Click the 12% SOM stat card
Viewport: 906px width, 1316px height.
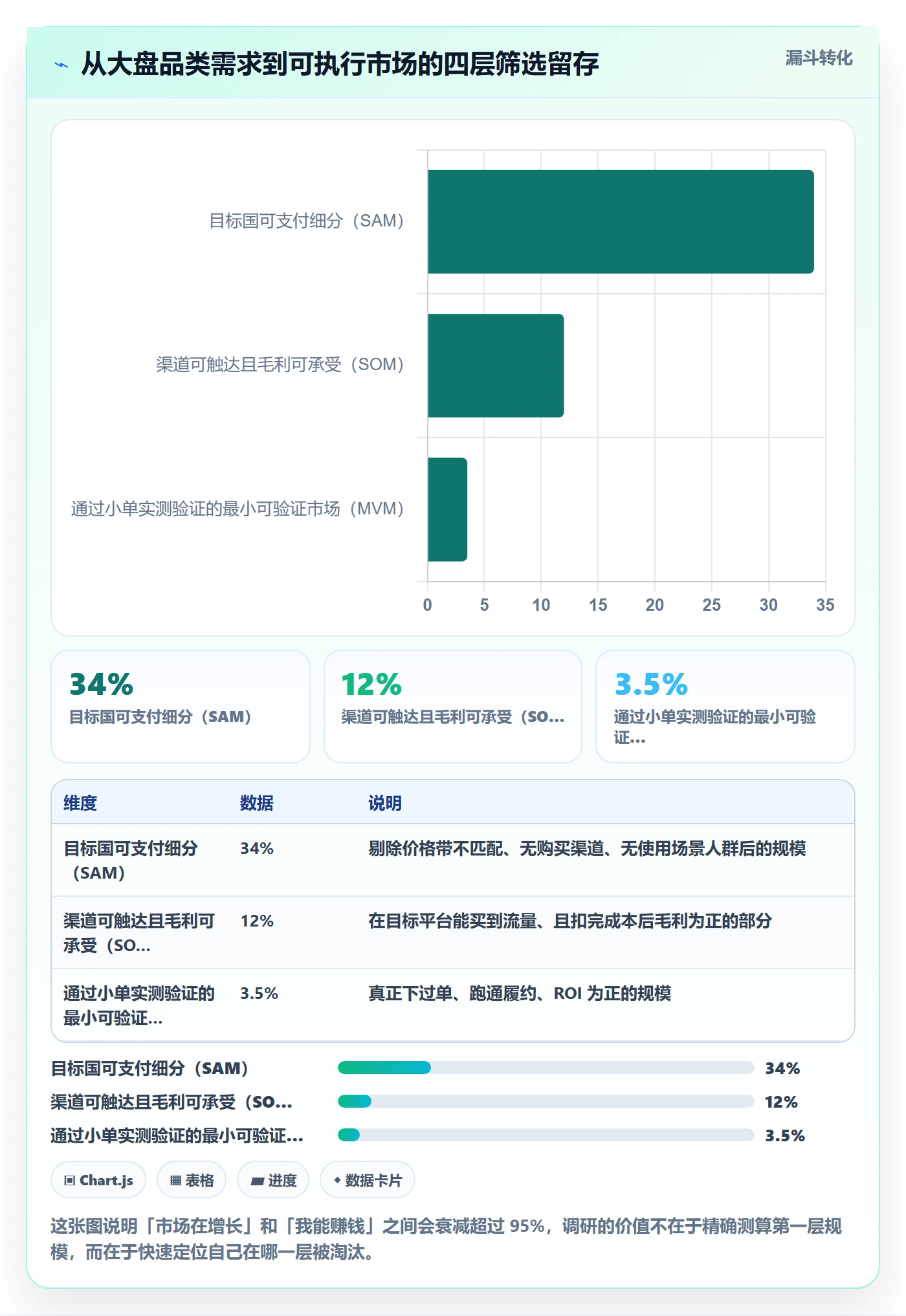point(453,707)
